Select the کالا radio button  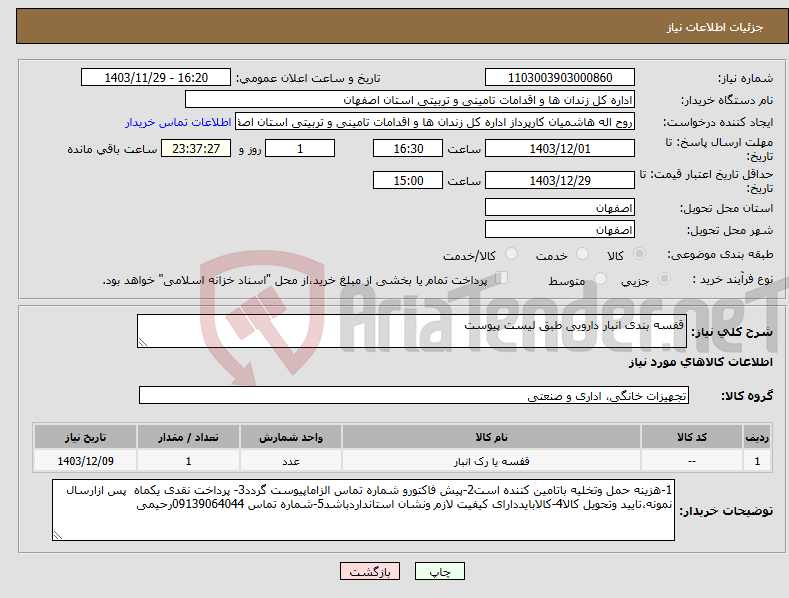639,254
